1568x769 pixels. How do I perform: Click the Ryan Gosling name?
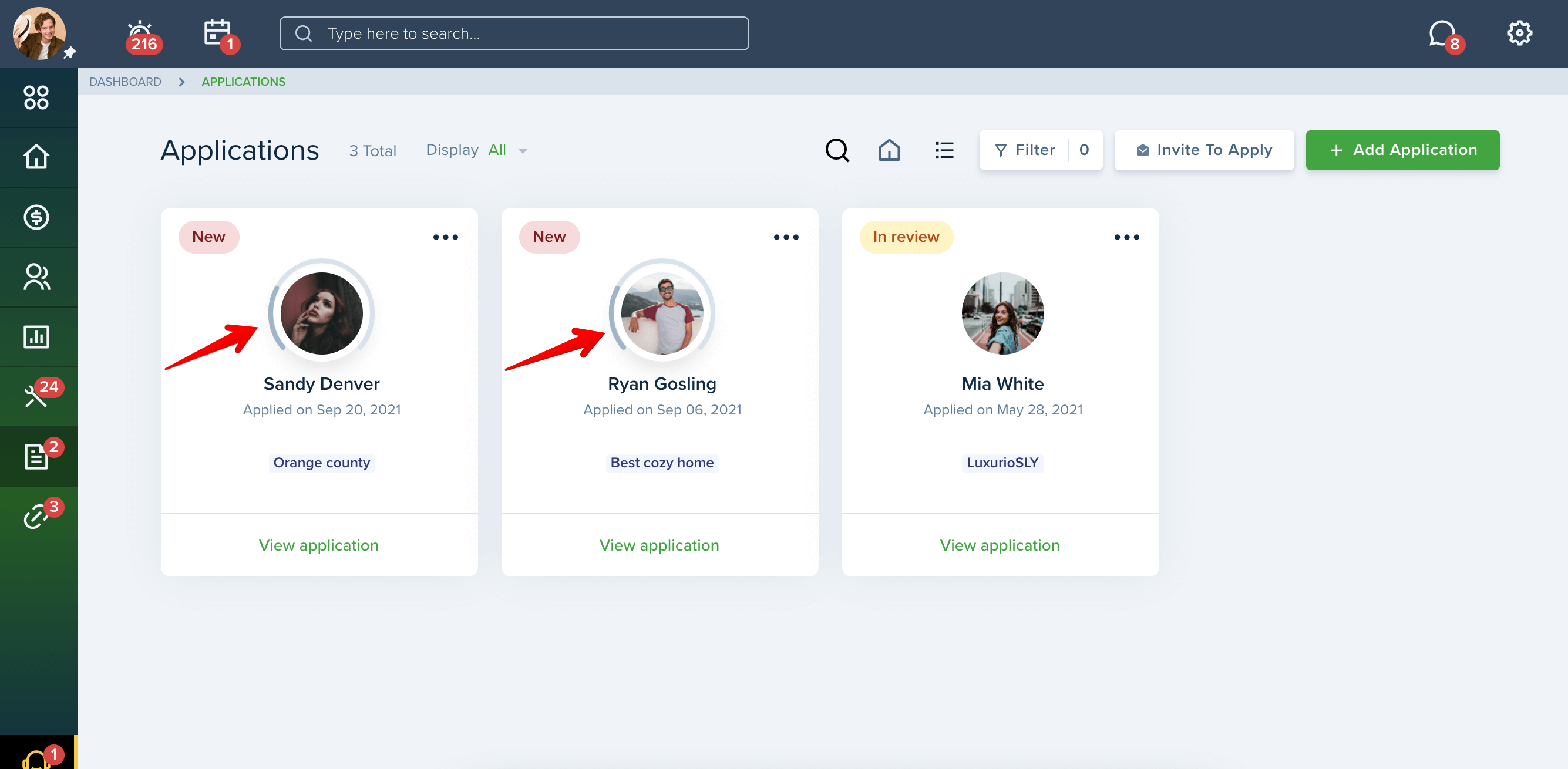(662, 384)
